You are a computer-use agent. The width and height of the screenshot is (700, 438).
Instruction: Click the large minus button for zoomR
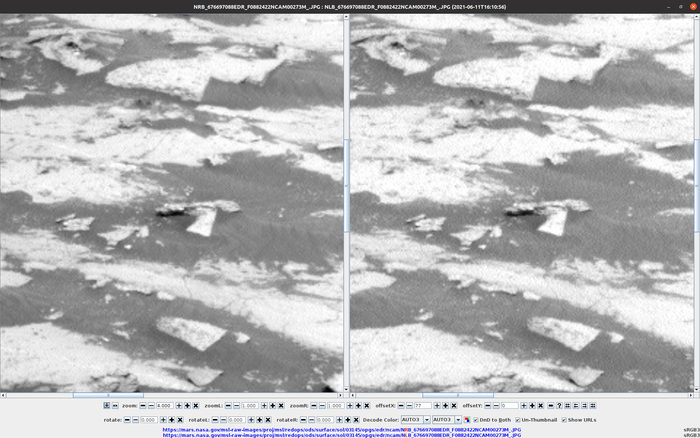click(x=314, y=406)
